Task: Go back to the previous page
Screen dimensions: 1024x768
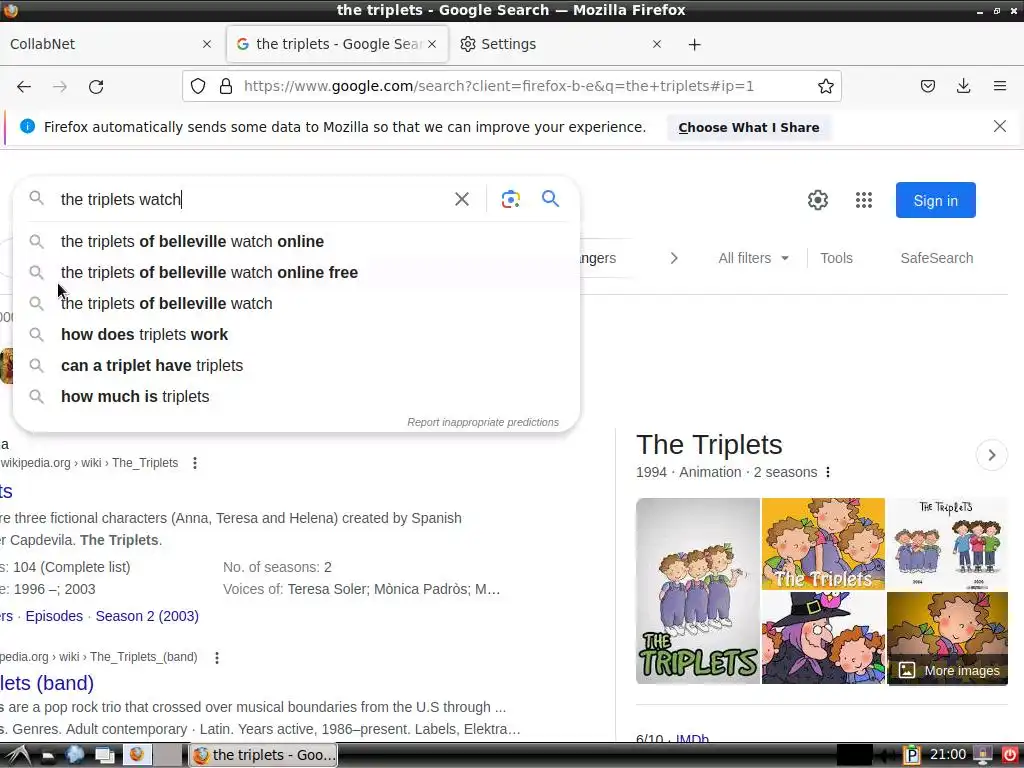Action: [24, 86]
